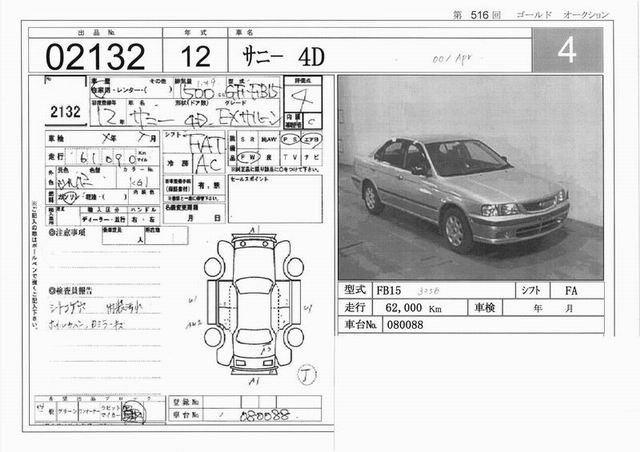The image size is (640, 452).
Task: Click the 出品No. header label
Action: coord(96,33)
